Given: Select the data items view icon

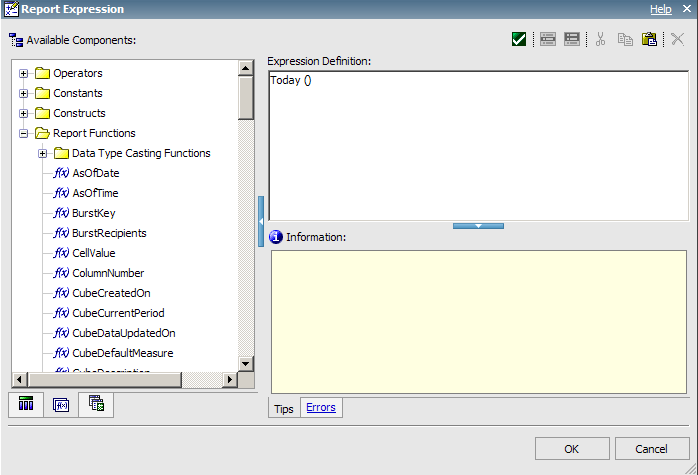Looking at the screenshot, I should tap(27, 404).
